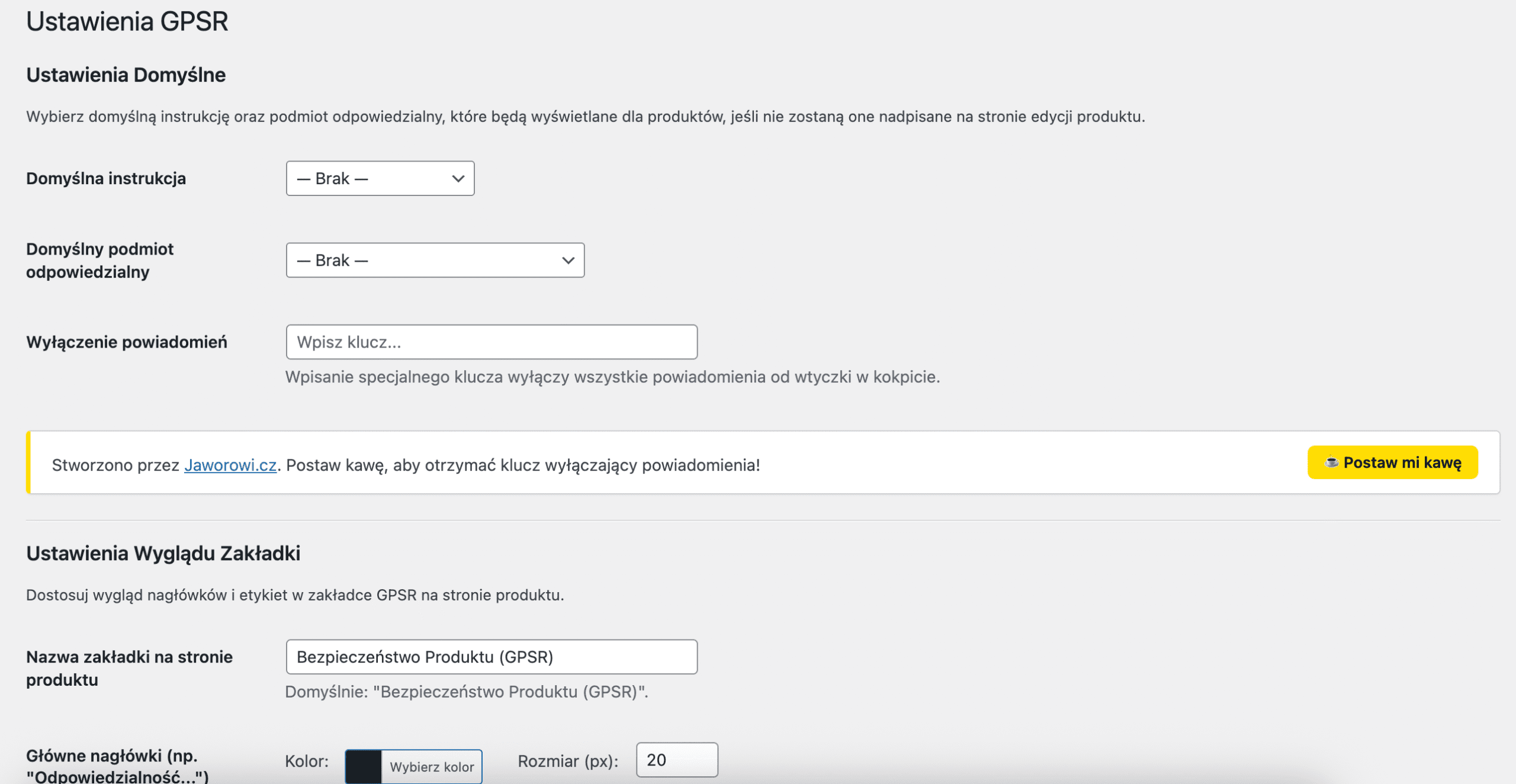Focus the Wpisz klucz input field
Screen dimensions: 1516x784
coord(491,342)
